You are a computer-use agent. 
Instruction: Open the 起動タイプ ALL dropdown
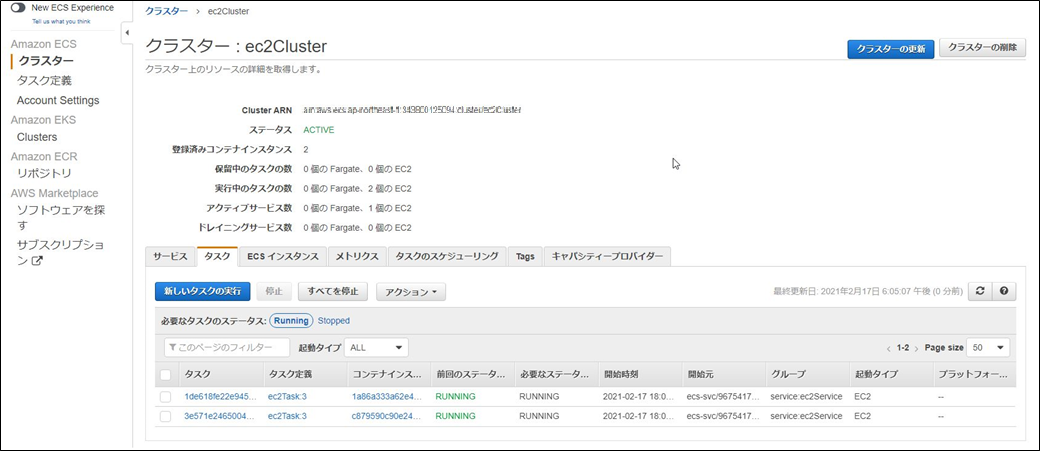376,348
